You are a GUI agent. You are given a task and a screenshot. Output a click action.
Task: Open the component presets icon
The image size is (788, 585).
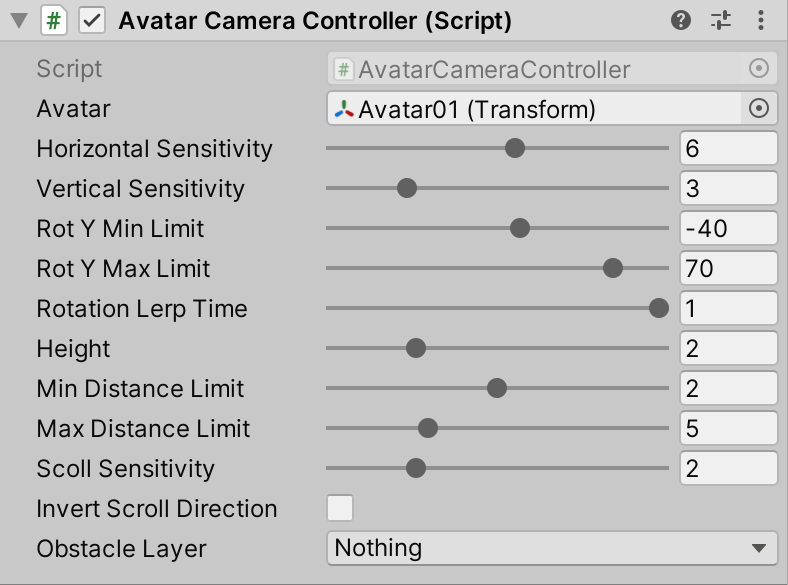pyautogui.click(x=721, y=20)
